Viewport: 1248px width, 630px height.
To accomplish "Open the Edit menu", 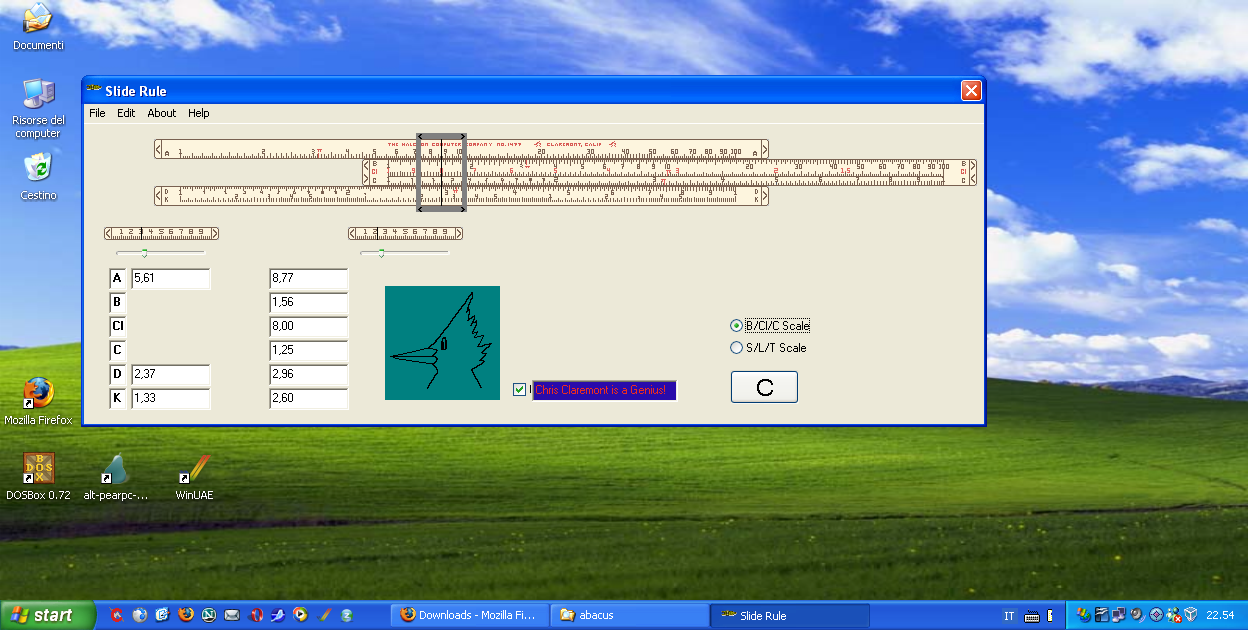I will (126, 113).
